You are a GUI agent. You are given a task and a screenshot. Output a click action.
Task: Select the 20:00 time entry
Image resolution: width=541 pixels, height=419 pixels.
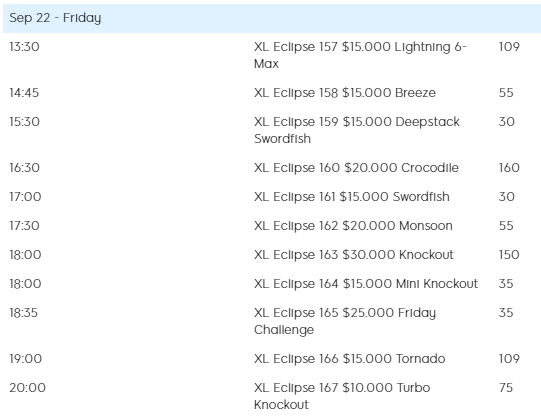27,388
